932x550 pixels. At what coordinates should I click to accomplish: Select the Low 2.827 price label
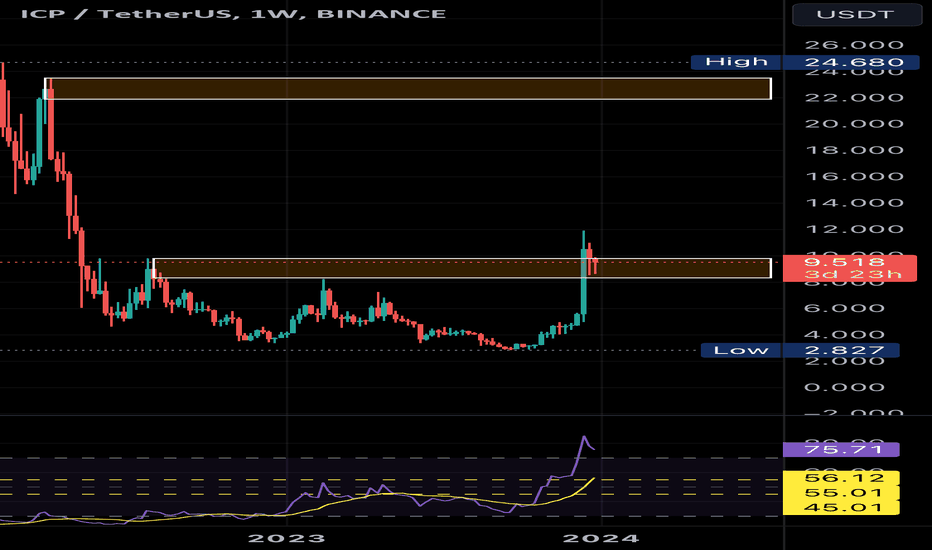800,350
